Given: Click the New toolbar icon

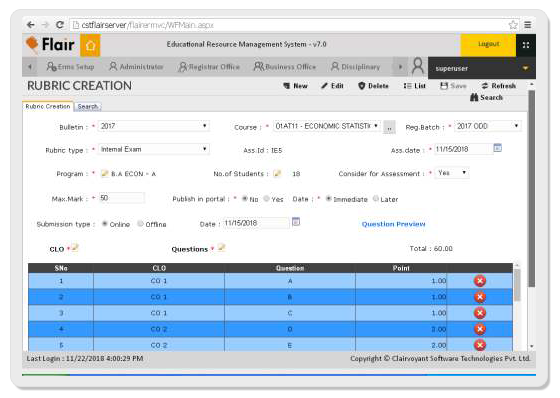Looking at the screenshot, I should (x=286, y=86).
